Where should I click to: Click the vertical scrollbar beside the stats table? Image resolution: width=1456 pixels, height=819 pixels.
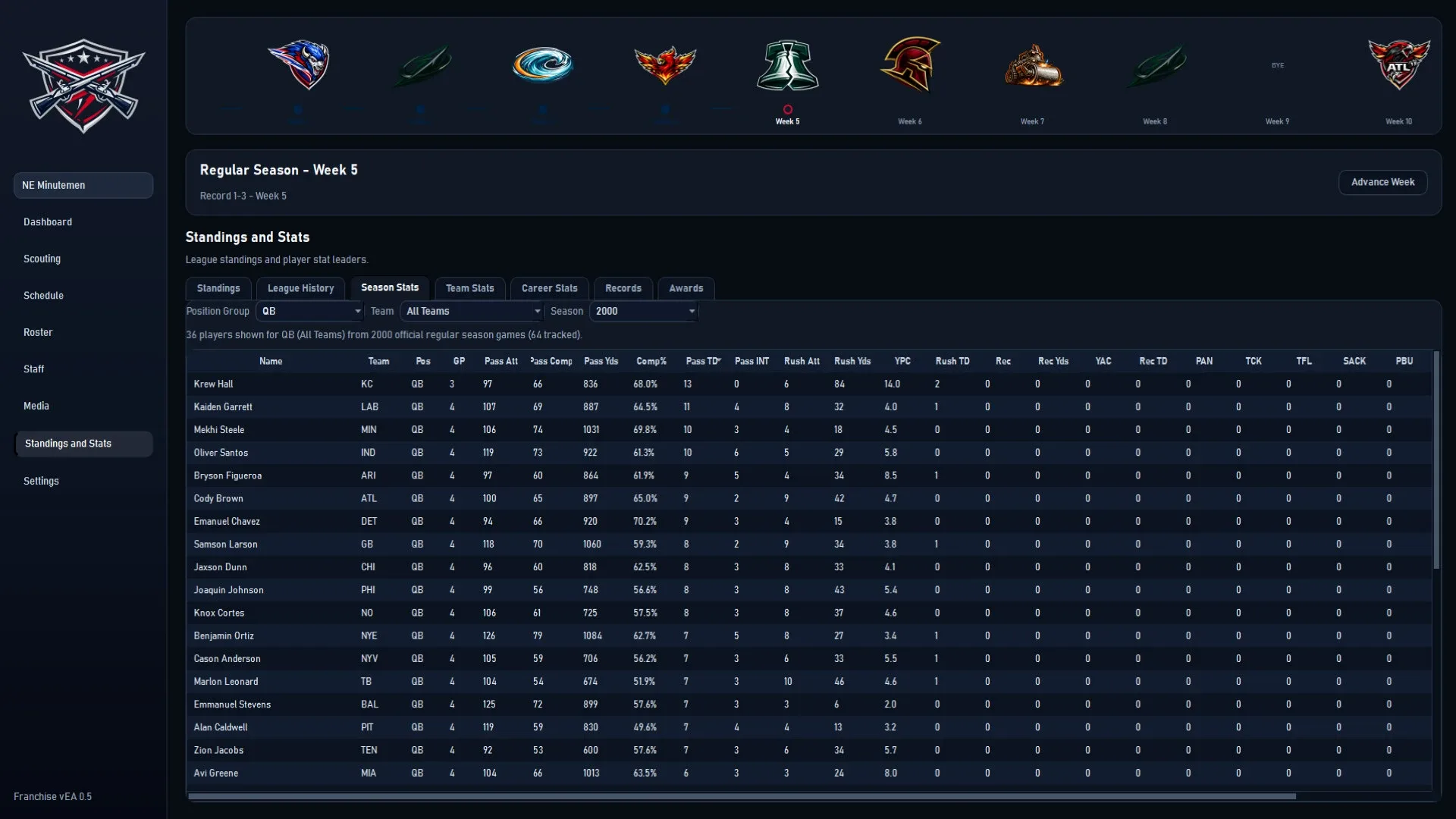click(x=1436, y=461)
